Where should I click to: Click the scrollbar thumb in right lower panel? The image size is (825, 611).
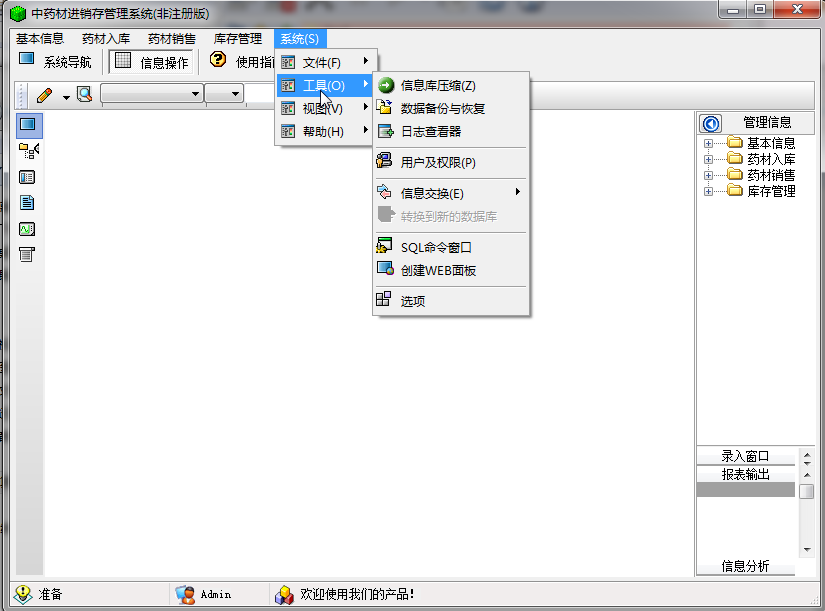[x=807, y=491]
